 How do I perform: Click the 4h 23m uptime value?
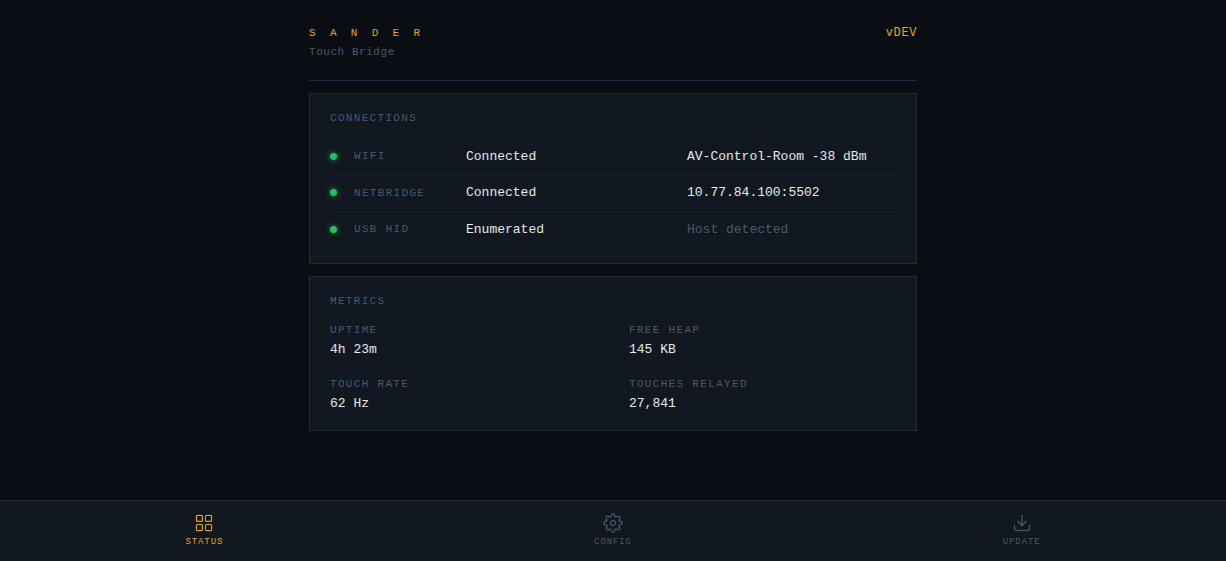353,349
